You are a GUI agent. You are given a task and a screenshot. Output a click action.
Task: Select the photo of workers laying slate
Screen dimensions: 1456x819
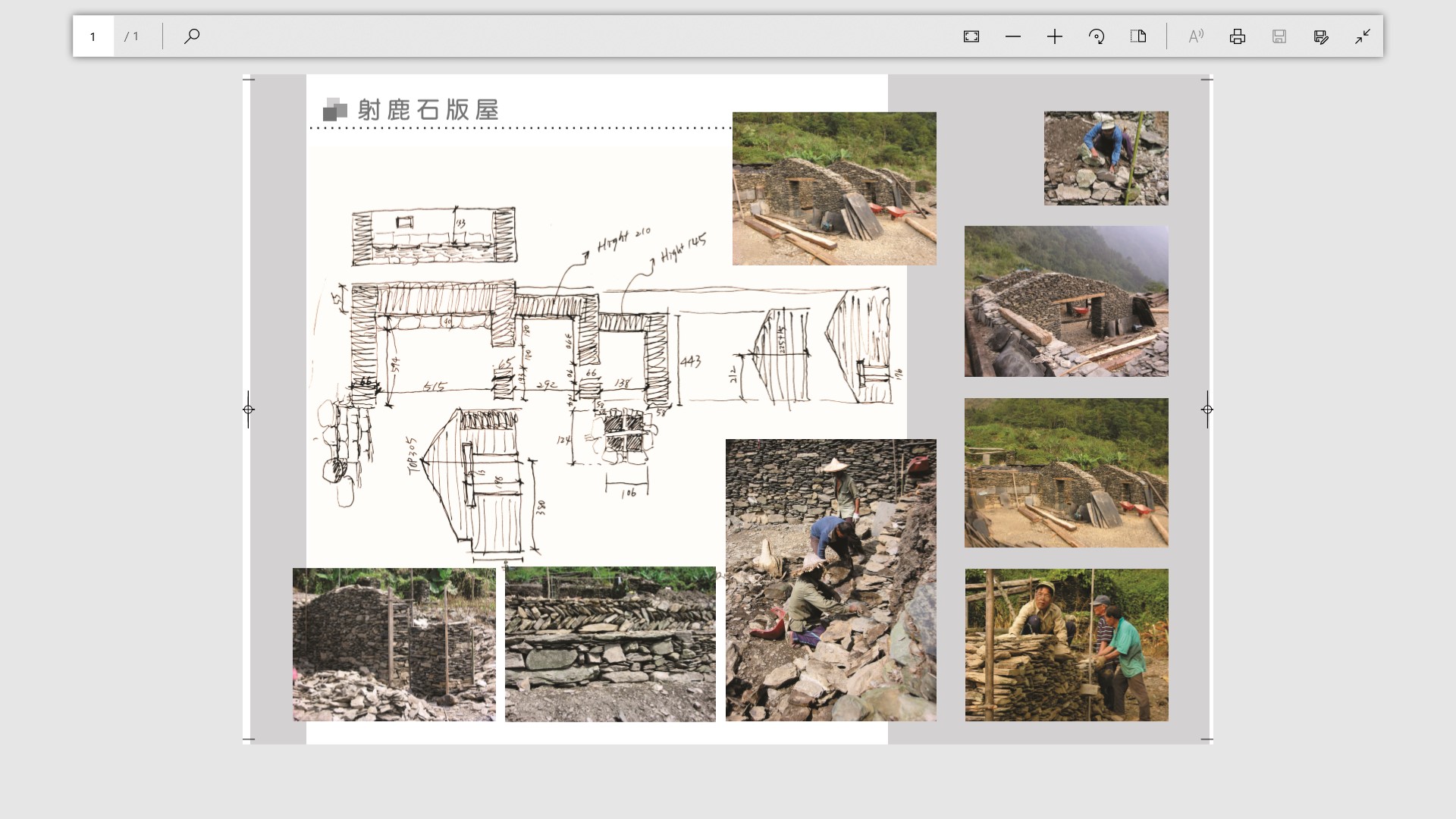[830, 580]
